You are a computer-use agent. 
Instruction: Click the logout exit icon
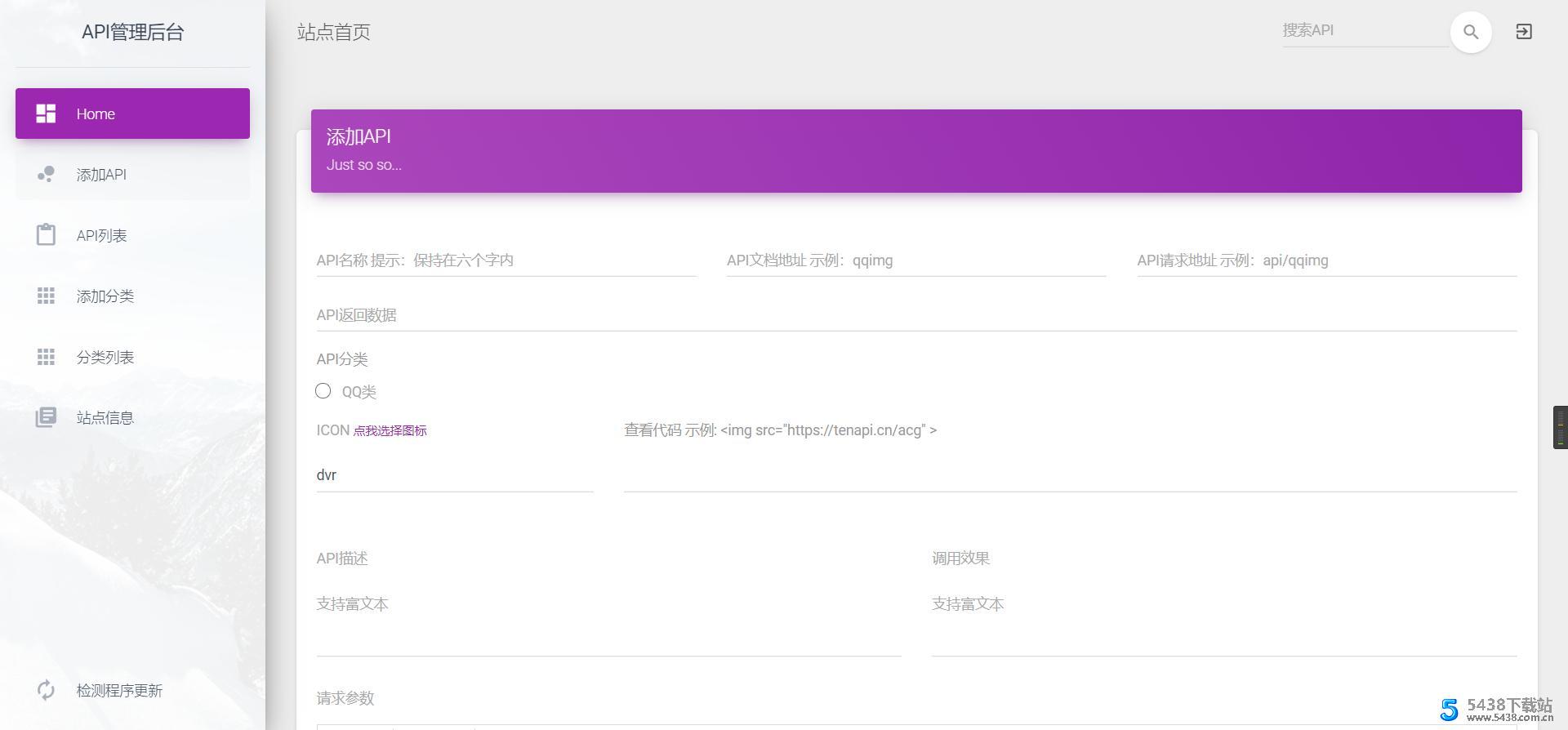pyautogui.click(x=1523, y=32)
